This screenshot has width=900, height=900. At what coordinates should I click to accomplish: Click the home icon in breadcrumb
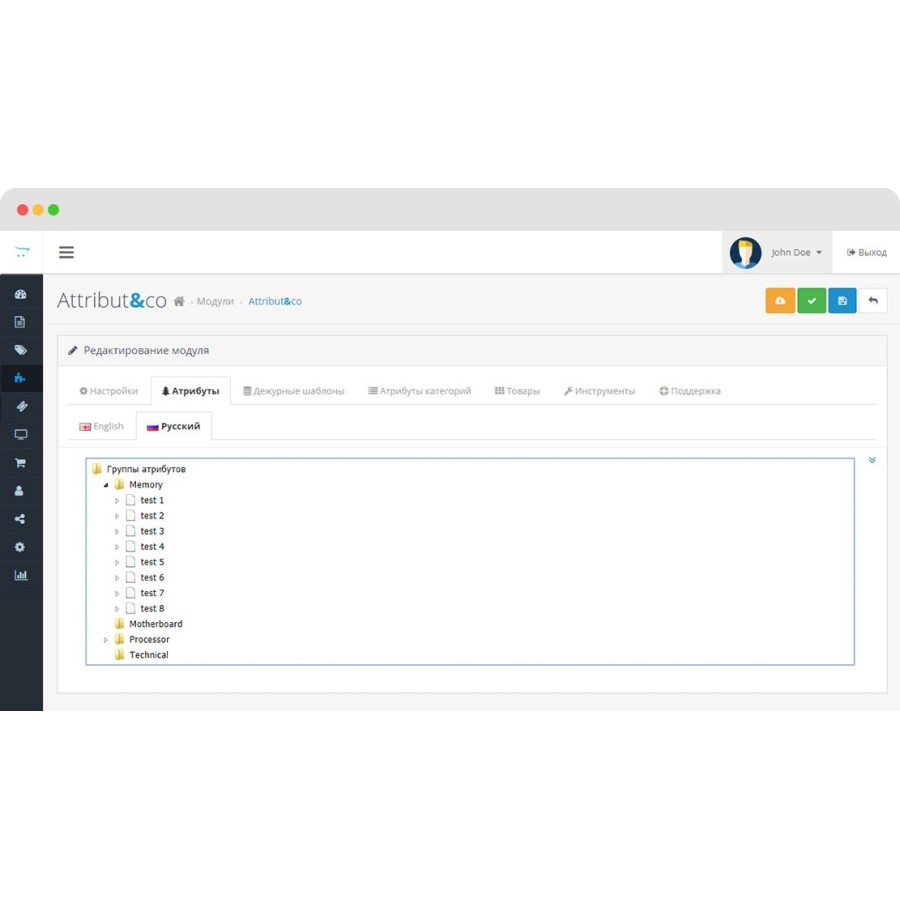pyautogui.click(x=179, y=301)
